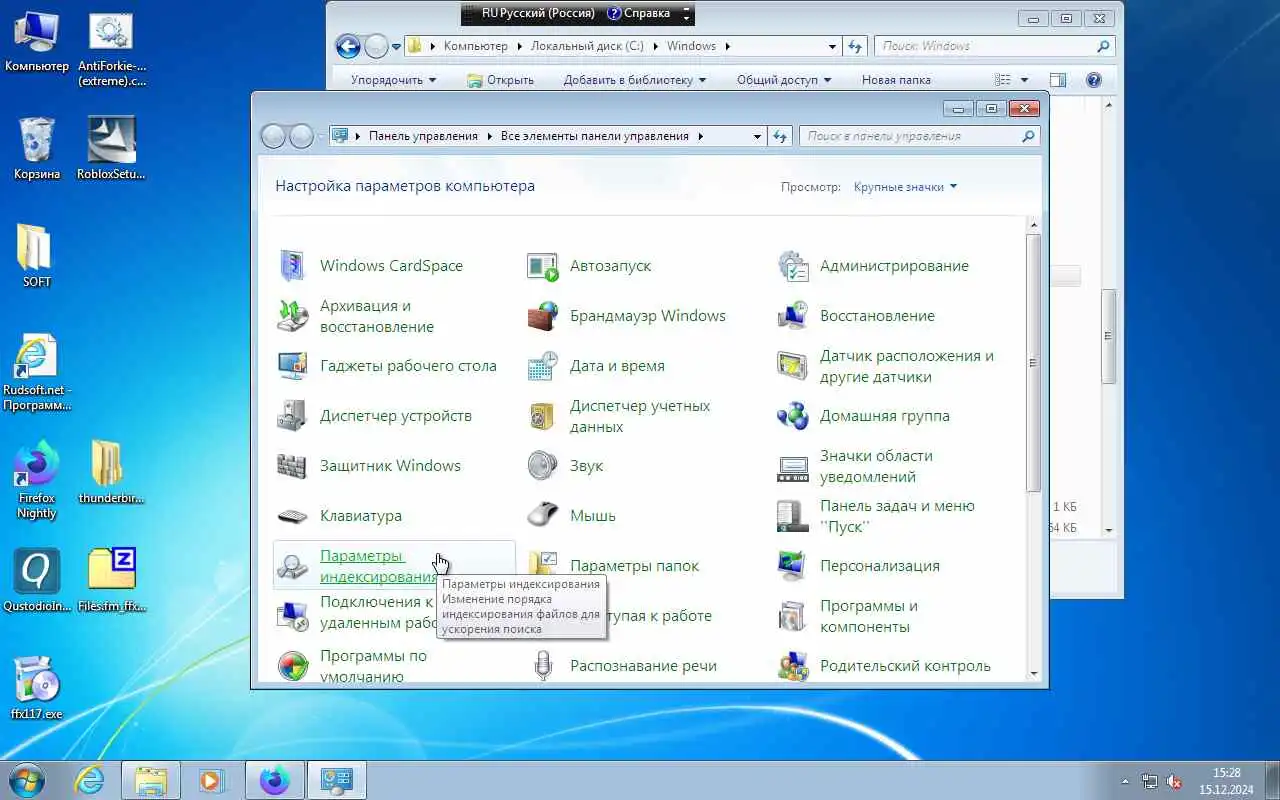Viewport: 1280px width, 800px height.
Task: Toggle Explorer preview pane button
Action: pos(1058,80)
